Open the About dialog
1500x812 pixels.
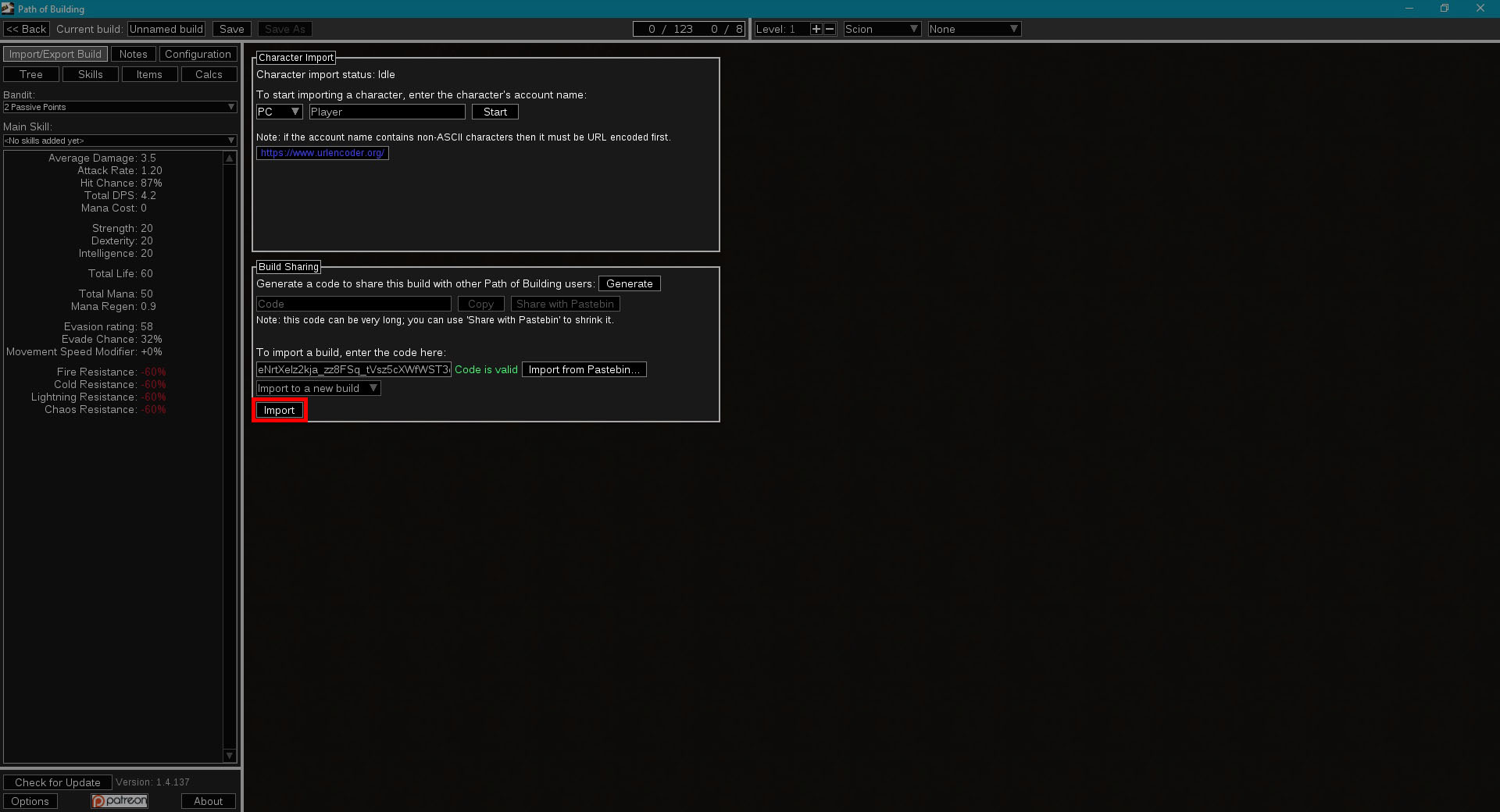(x=209, y=801)
